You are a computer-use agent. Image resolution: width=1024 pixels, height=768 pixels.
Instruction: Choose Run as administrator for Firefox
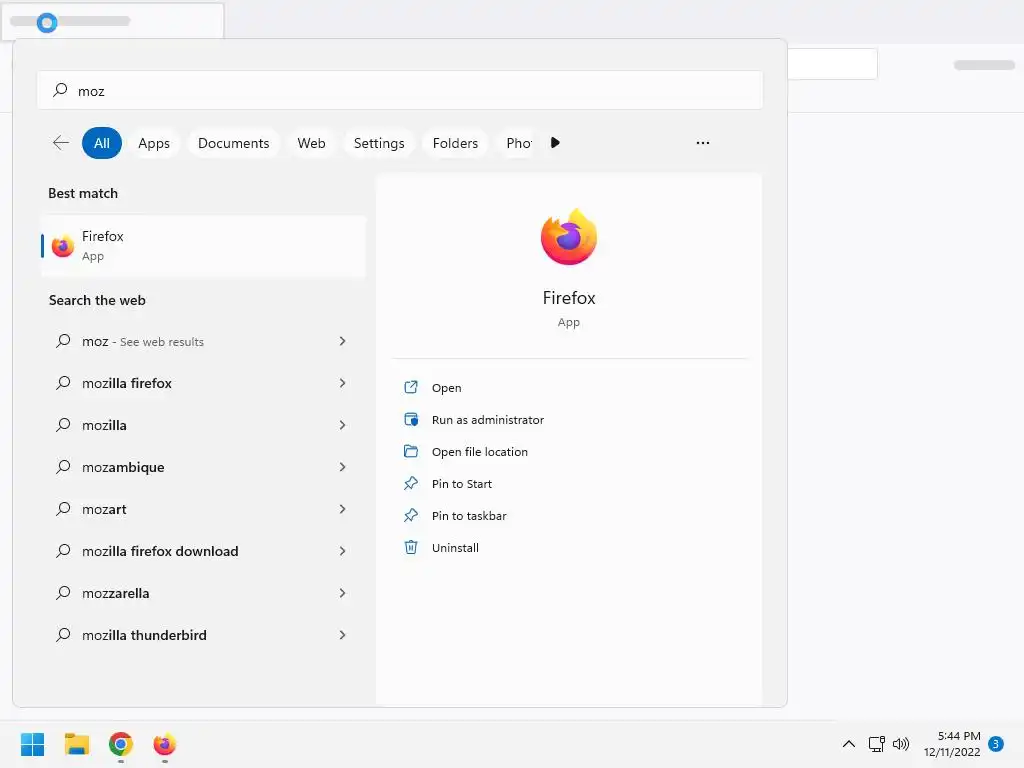(487, 420)
